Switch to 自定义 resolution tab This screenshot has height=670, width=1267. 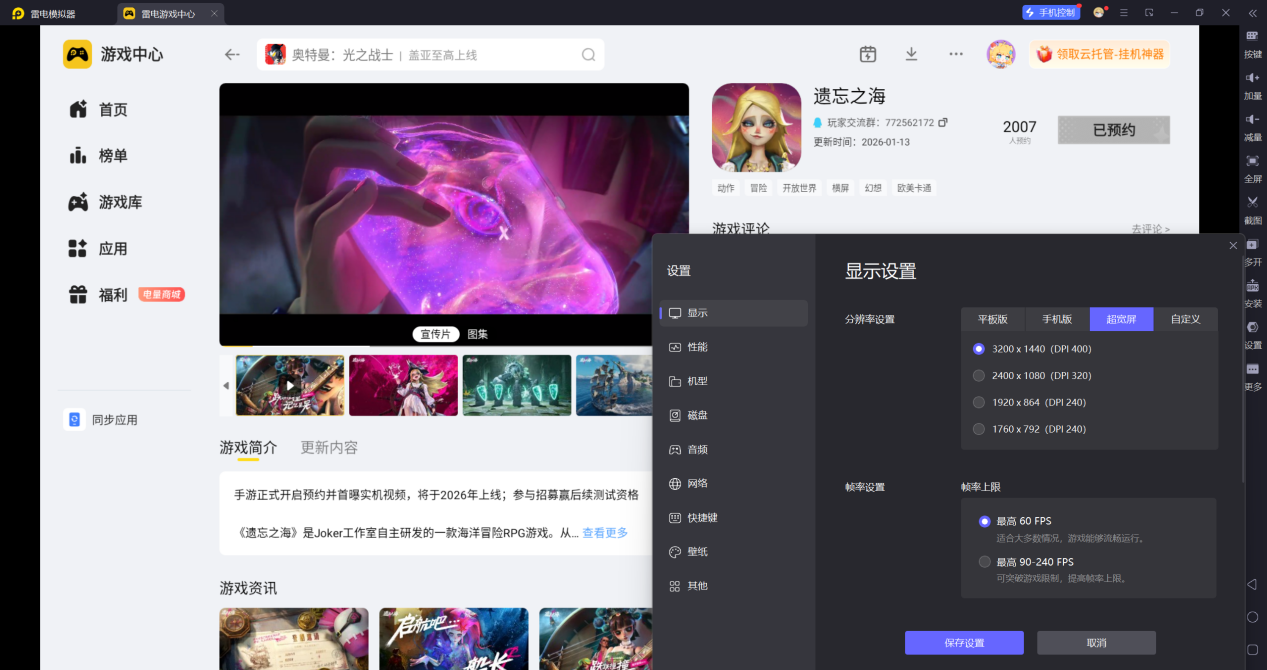1186,319
